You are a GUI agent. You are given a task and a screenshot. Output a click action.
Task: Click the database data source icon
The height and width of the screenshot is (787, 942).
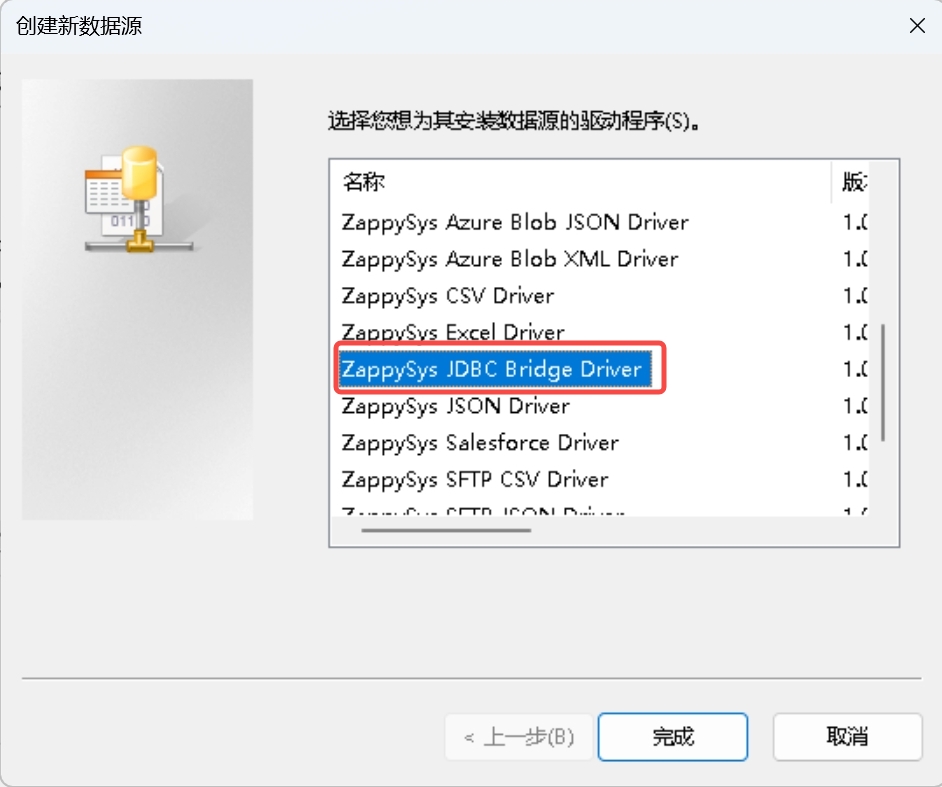pos(125,198)
